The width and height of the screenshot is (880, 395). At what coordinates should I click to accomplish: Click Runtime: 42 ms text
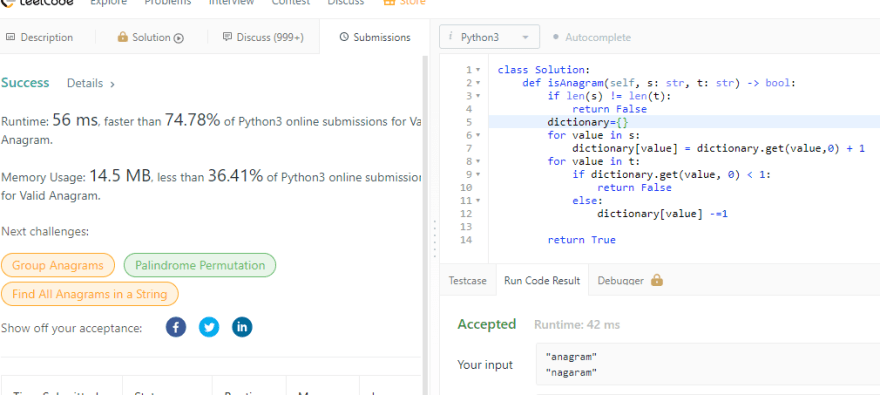click(577, 325)
